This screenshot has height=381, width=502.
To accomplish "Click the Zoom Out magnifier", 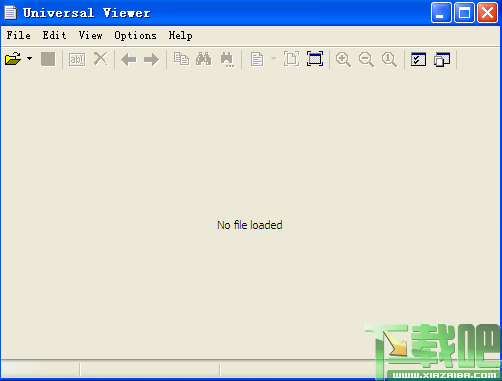I will click(366, 60).
